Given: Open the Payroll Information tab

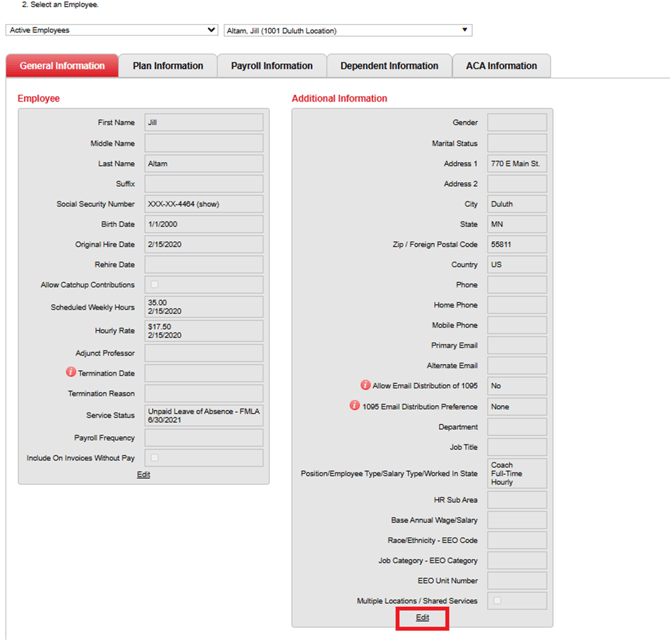Looking at the screenshot, I should [272, 66].
